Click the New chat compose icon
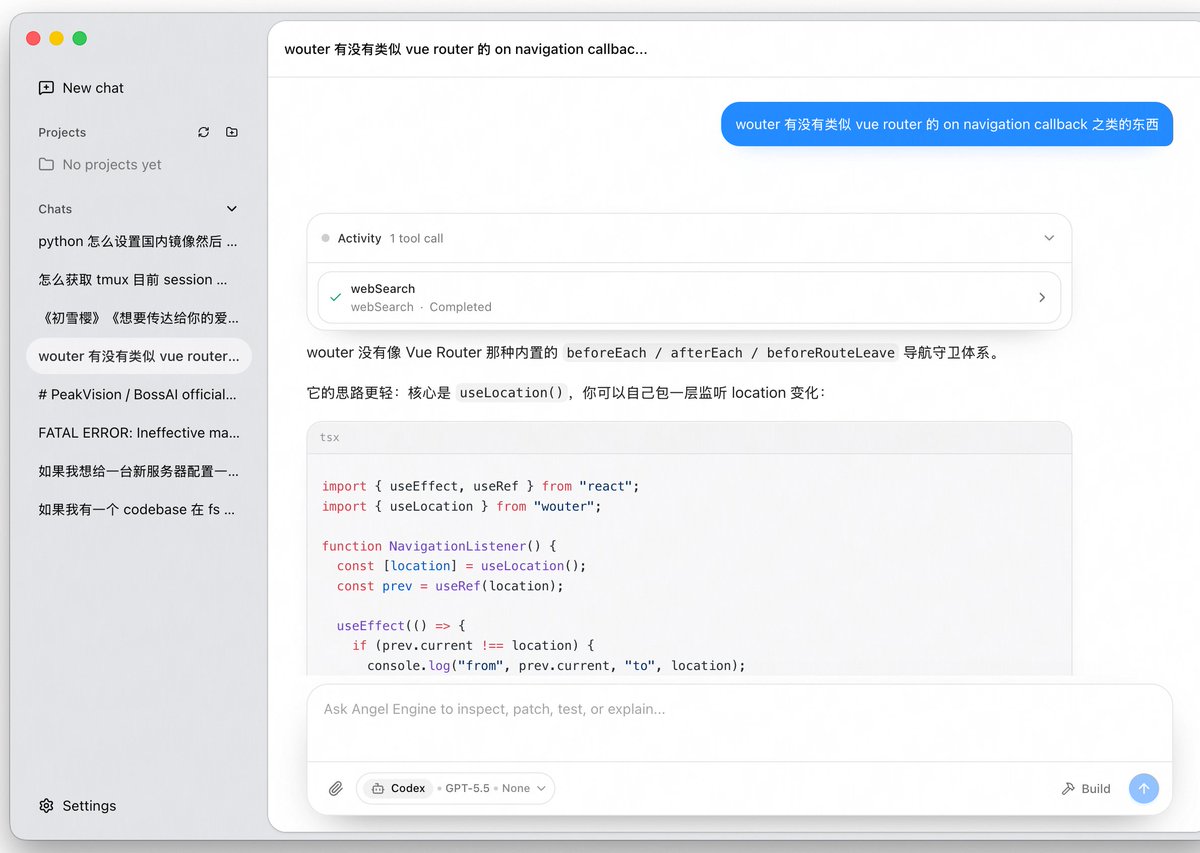The height and width of the screenshot is (853, 1200). 46,88
